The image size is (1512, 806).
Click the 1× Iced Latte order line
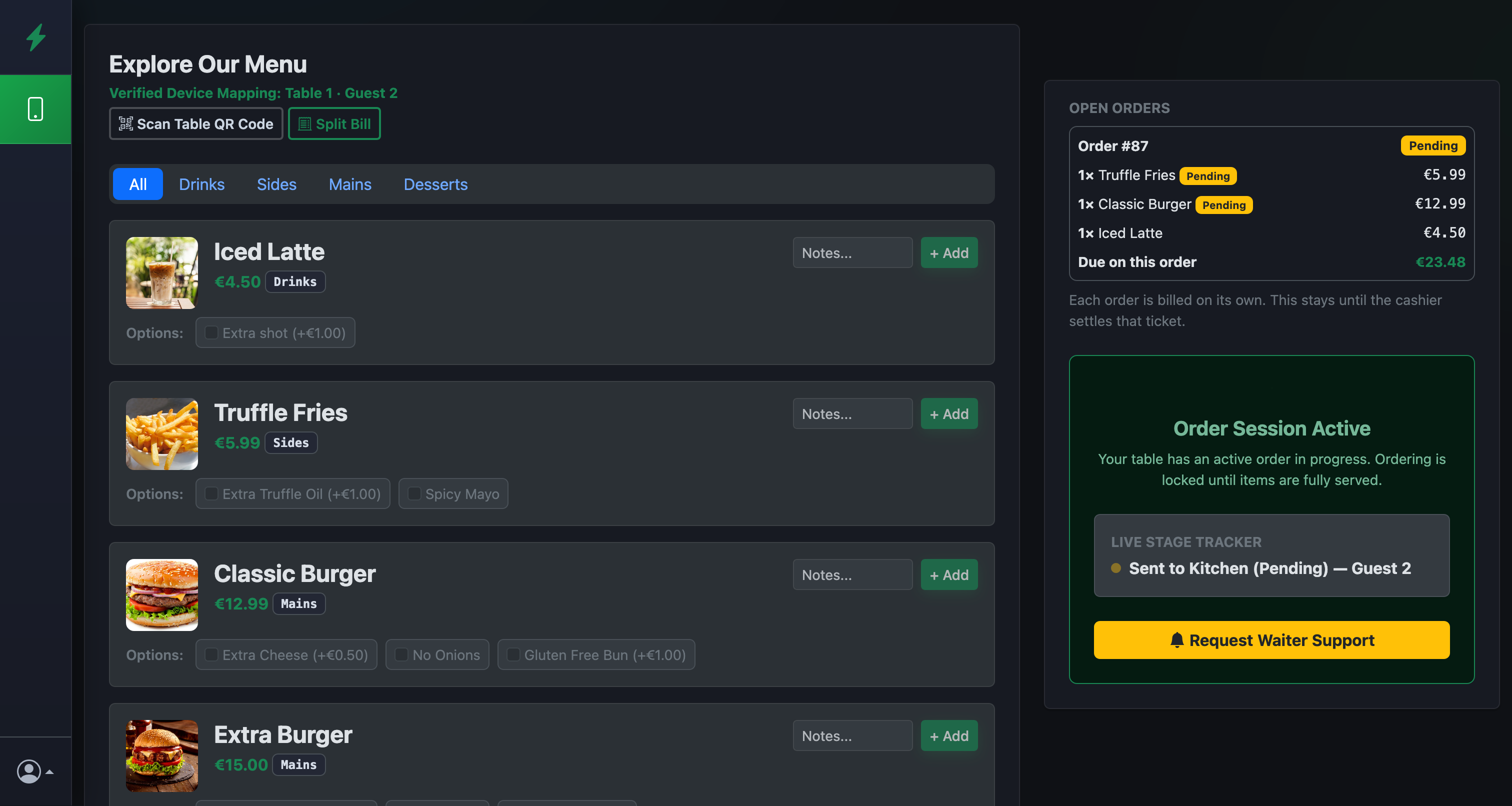(1271, 233)
